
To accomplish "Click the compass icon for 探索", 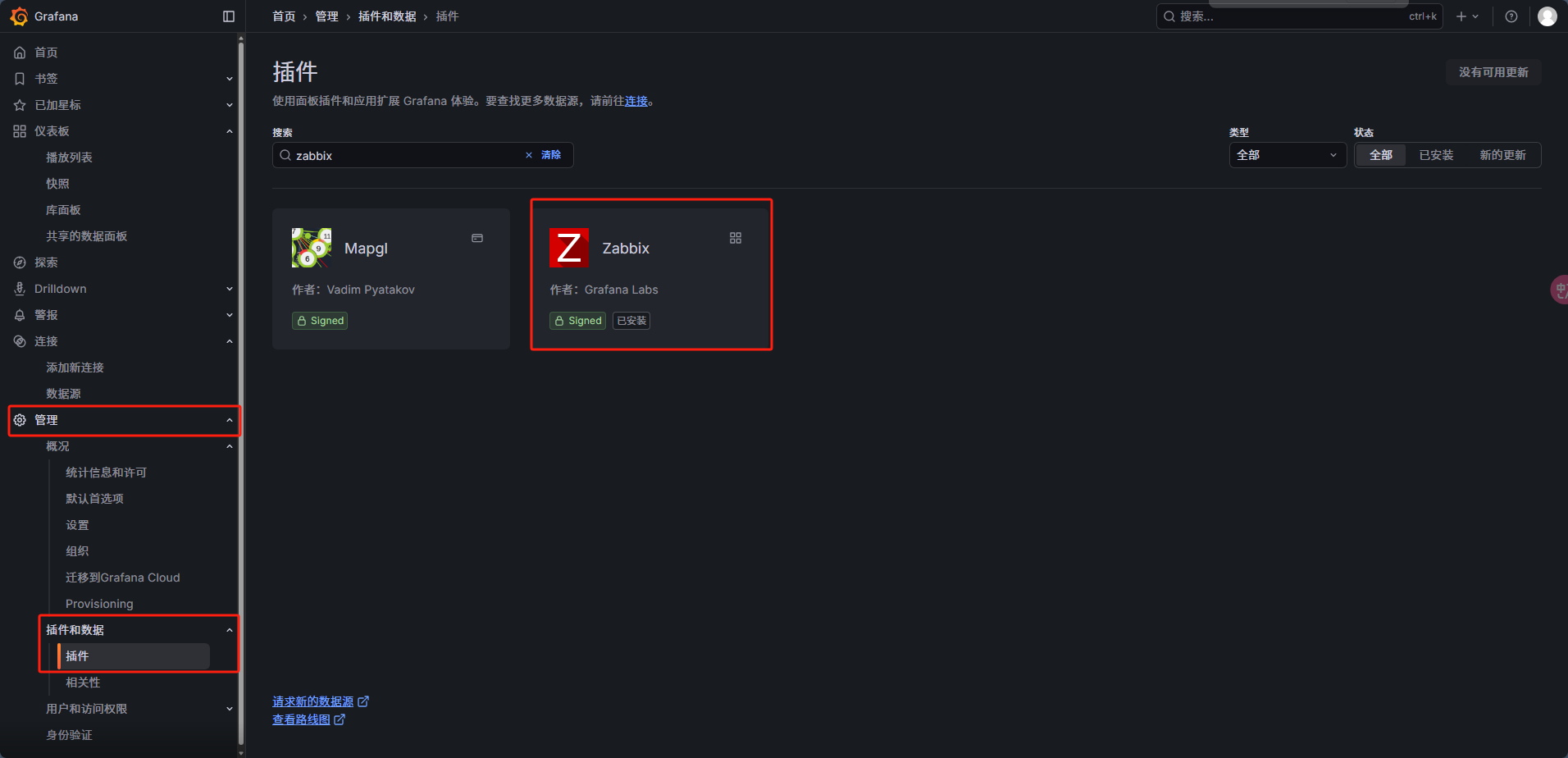I will tap(20, 263).
